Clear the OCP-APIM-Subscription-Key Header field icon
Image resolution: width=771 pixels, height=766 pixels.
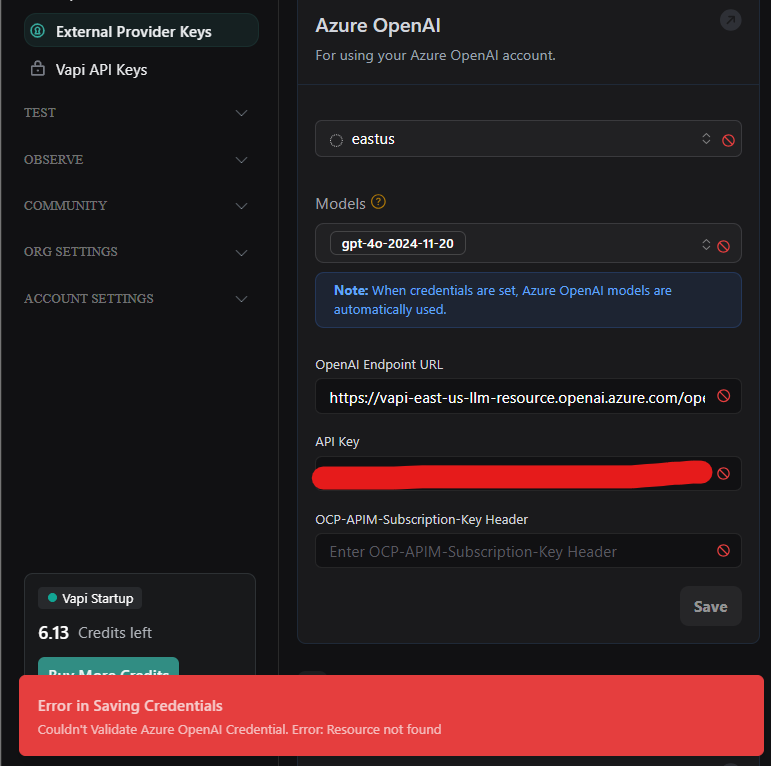pos(723,551)
